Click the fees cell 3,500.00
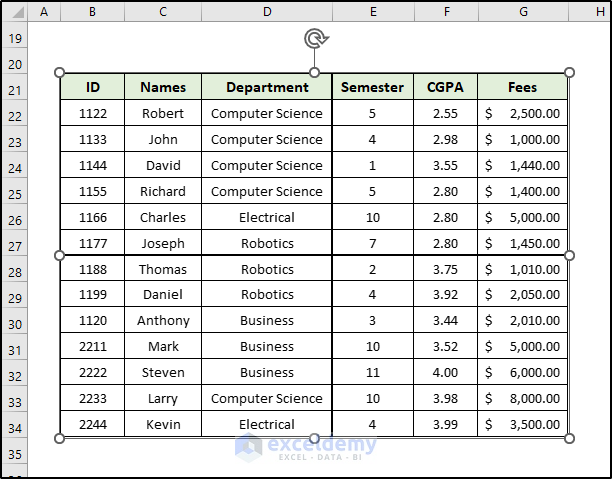This screenshot has height=479, width=612. tap(522, 424)
